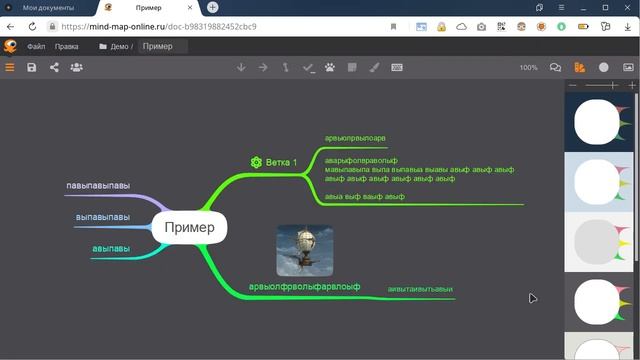Open the browser downloads icon
Image resolution: width=640 pixels, height=360 pixels.
tap(628, 27)
